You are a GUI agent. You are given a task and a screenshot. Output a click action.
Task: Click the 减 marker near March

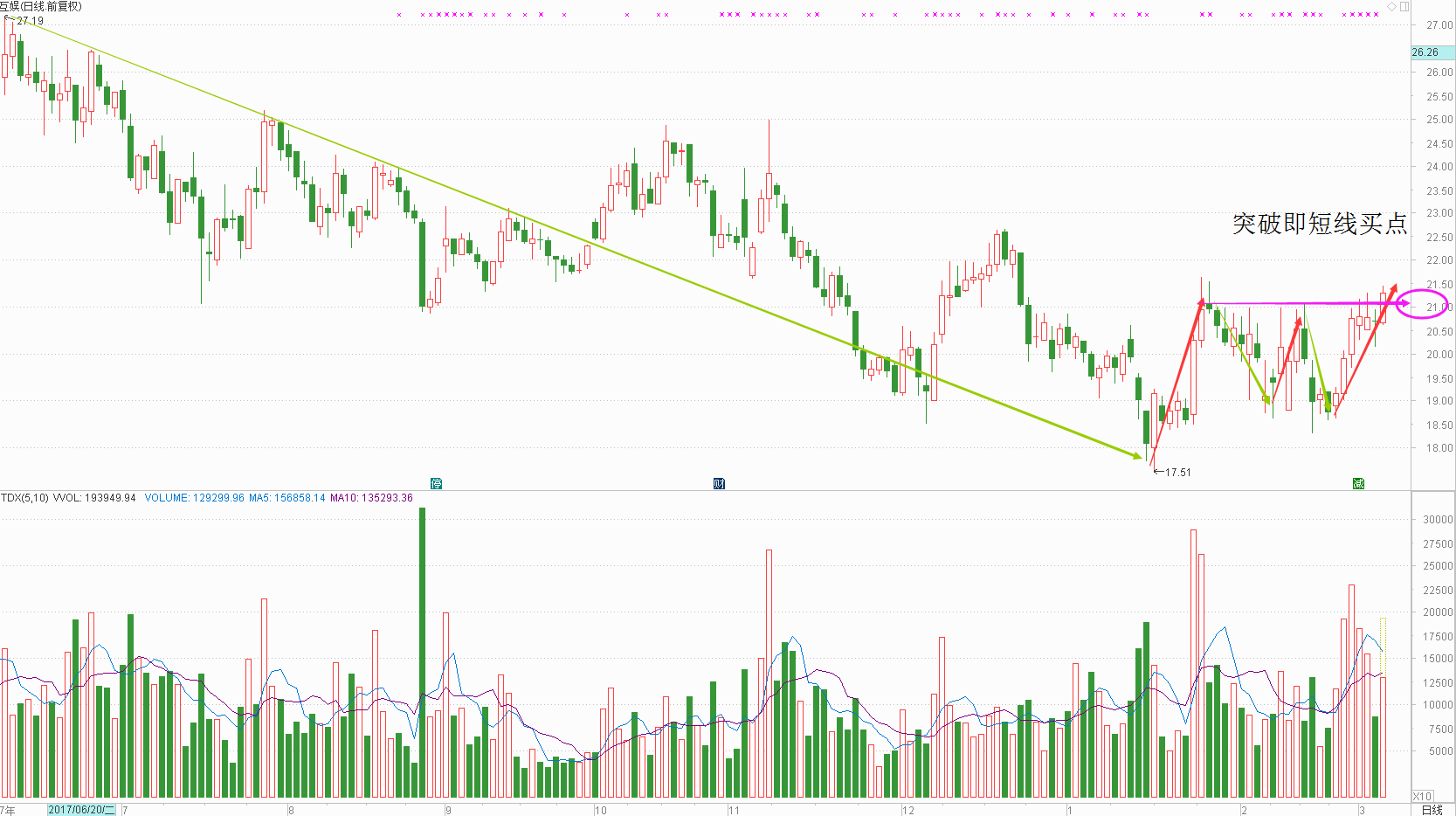(x=1358, y=483)
